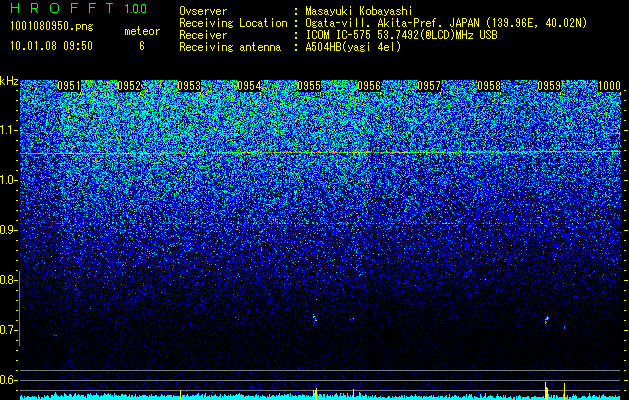
Task: Click the HROFFT 1.0.0 title text
Action: tap(79, 8)
